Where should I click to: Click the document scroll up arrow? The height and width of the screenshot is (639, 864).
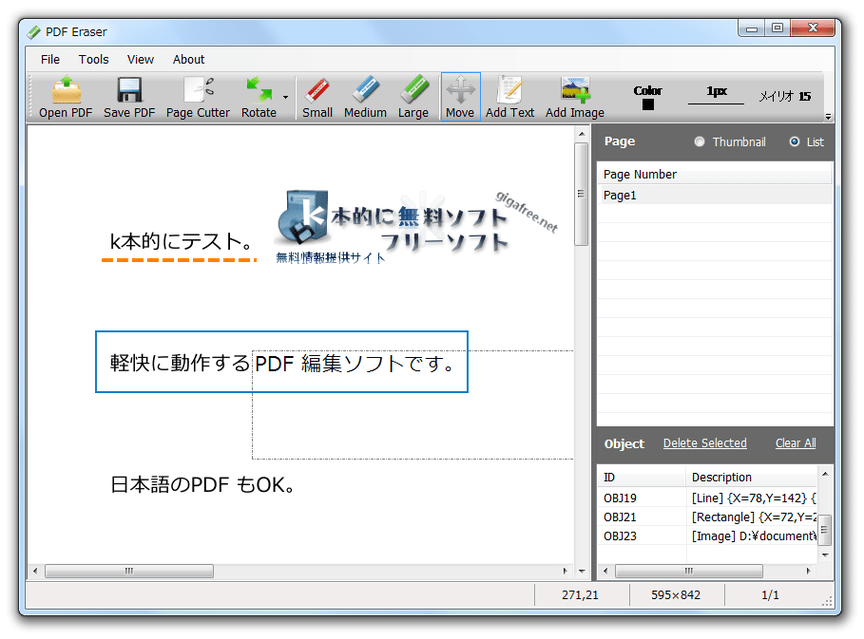[581, 134]
